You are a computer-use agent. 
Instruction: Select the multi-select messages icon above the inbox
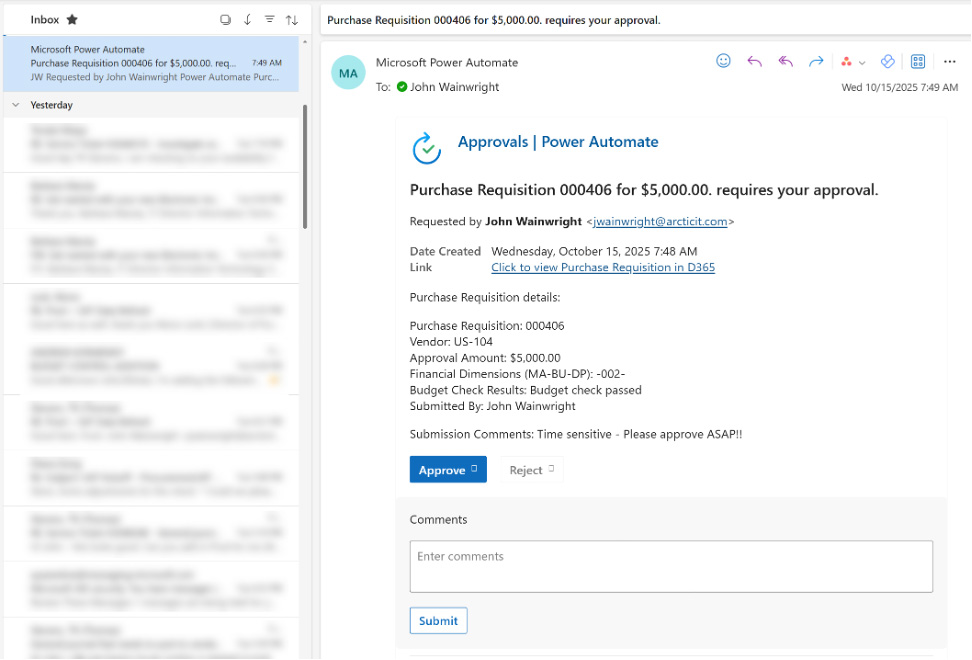[x=227, y=19]
